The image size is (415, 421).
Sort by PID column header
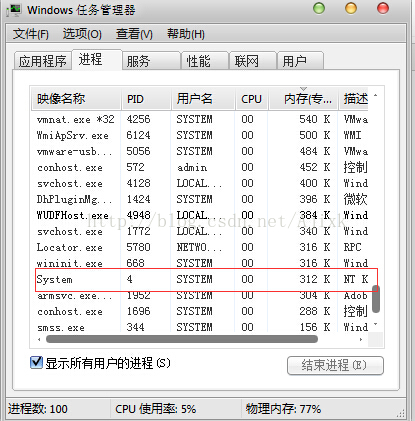point(146,99)
